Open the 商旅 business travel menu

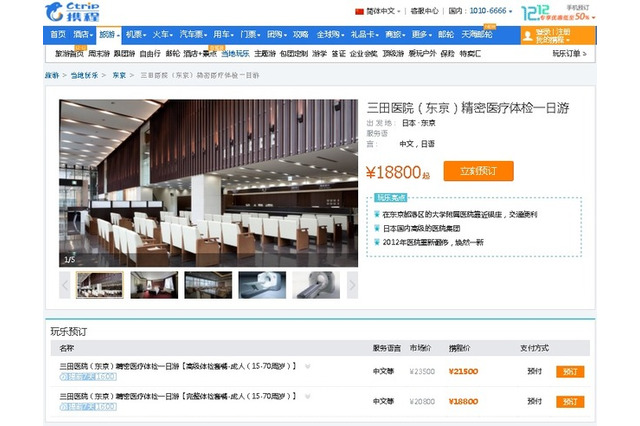tap(395, 35)
